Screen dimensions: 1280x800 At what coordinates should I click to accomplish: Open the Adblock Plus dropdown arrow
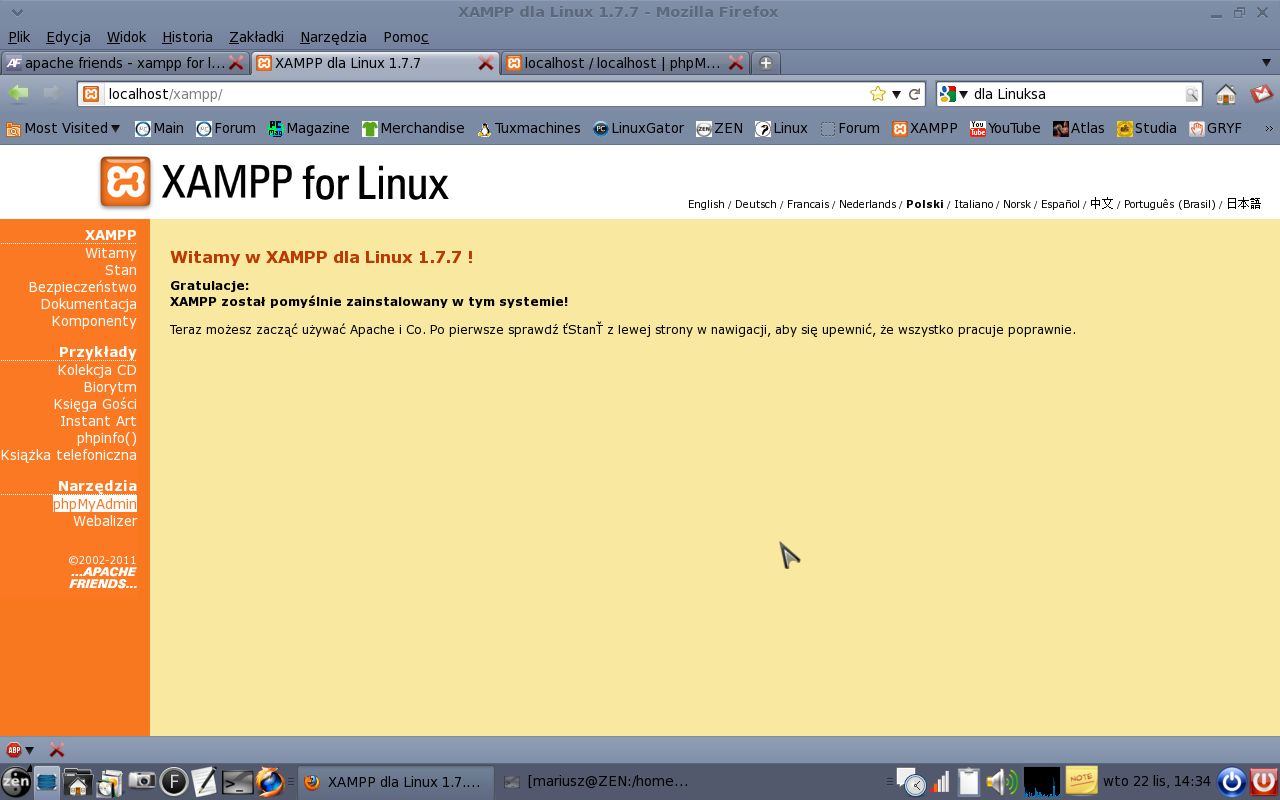(x=30, y=750)
